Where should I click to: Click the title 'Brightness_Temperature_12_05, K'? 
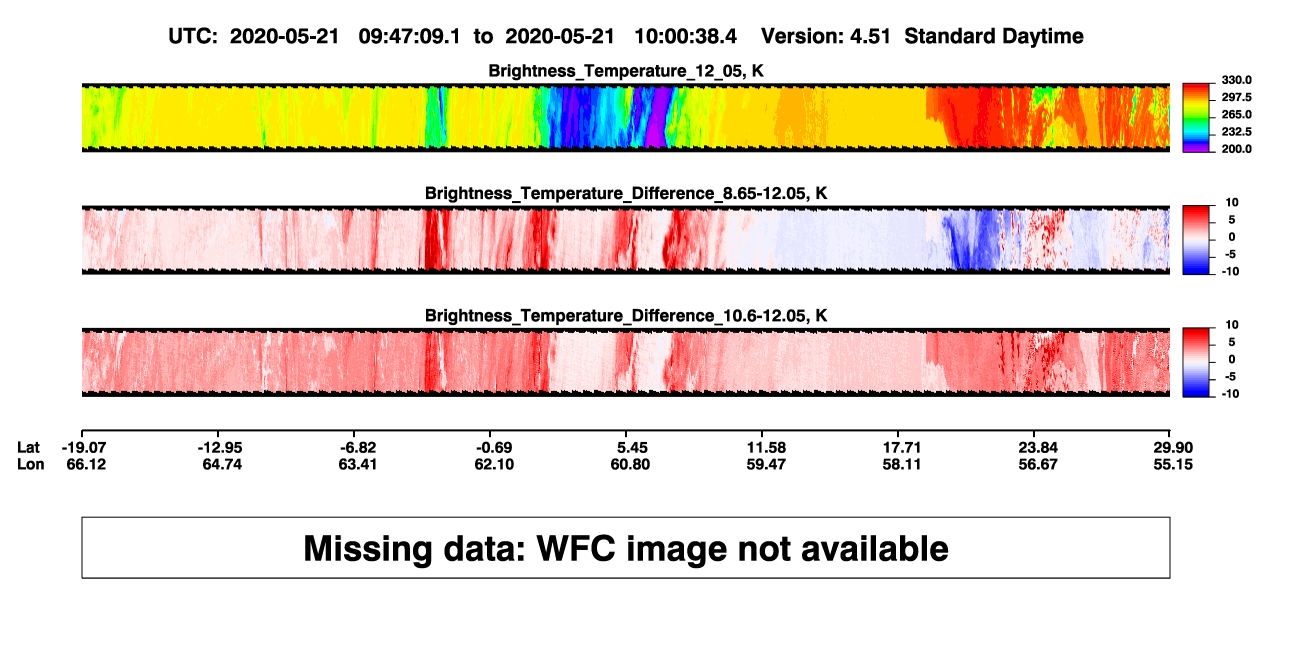(626, 71)
